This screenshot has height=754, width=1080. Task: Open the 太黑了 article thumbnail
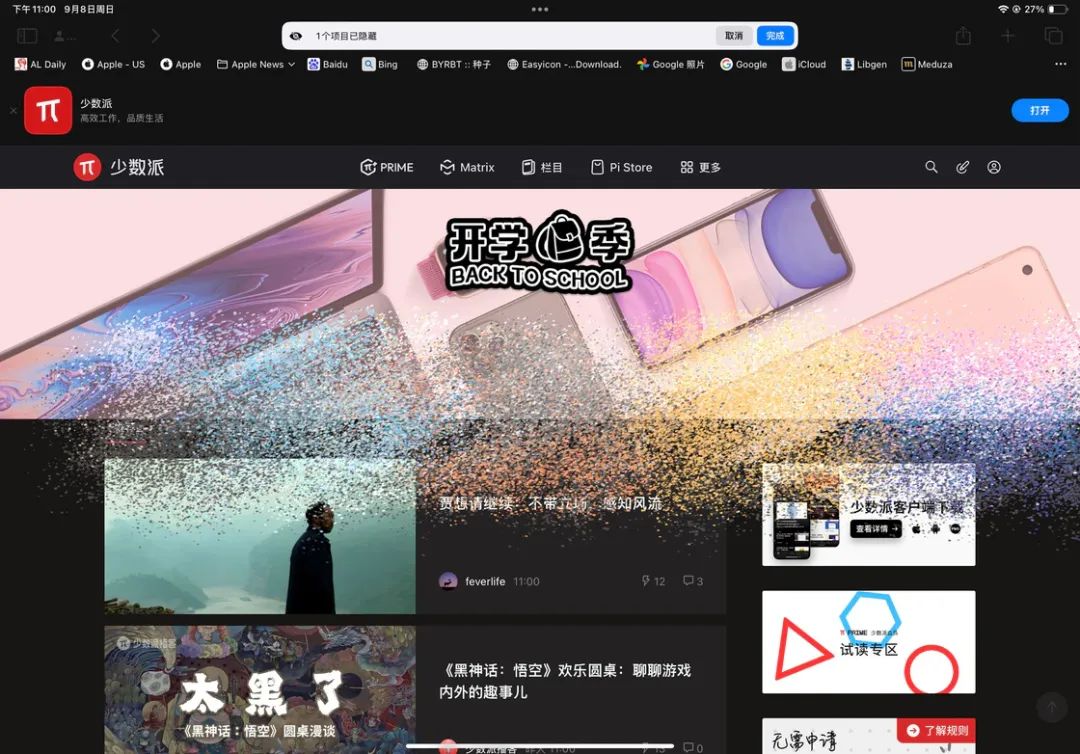pos(259,690)
